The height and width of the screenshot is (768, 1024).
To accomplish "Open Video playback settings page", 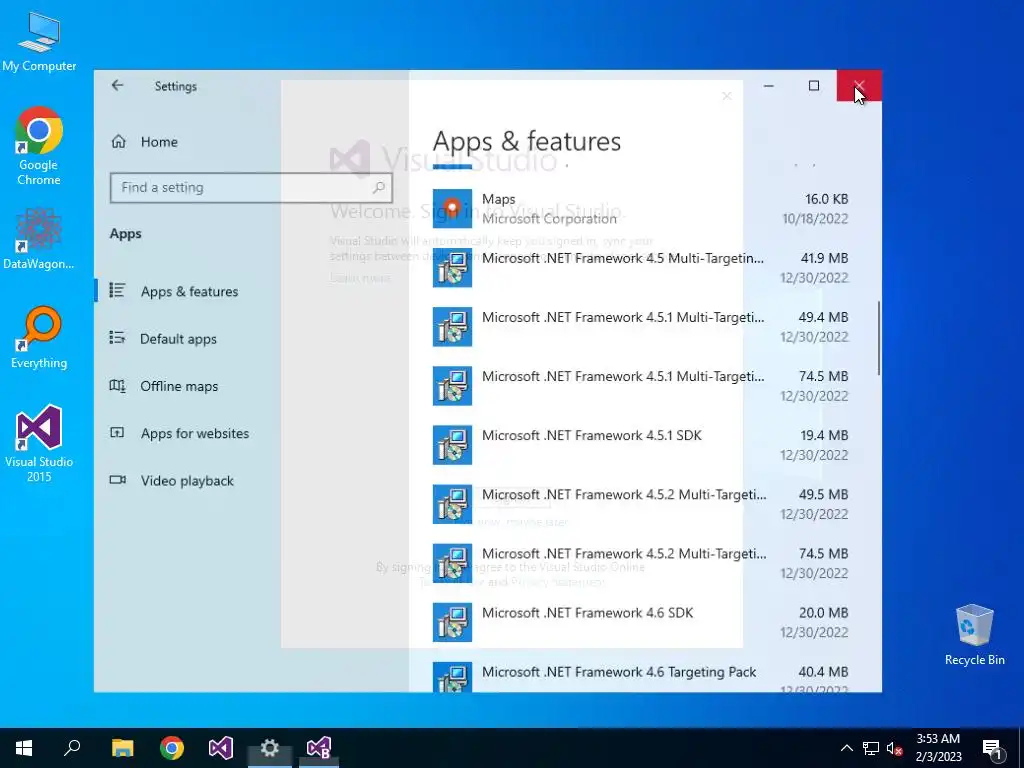I will point(189,481).
